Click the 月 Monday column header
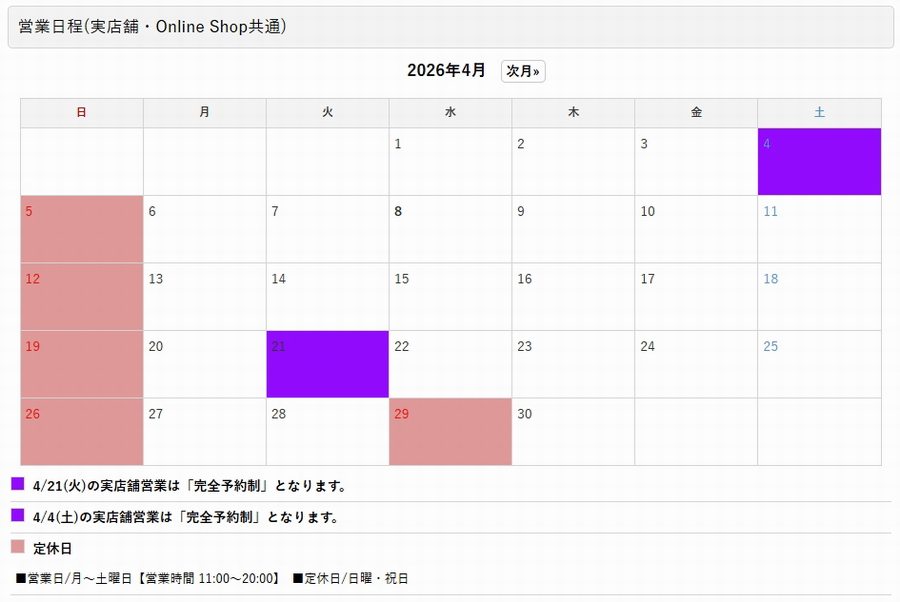Viewport: 900px width, 602px height. click(204, 112)
